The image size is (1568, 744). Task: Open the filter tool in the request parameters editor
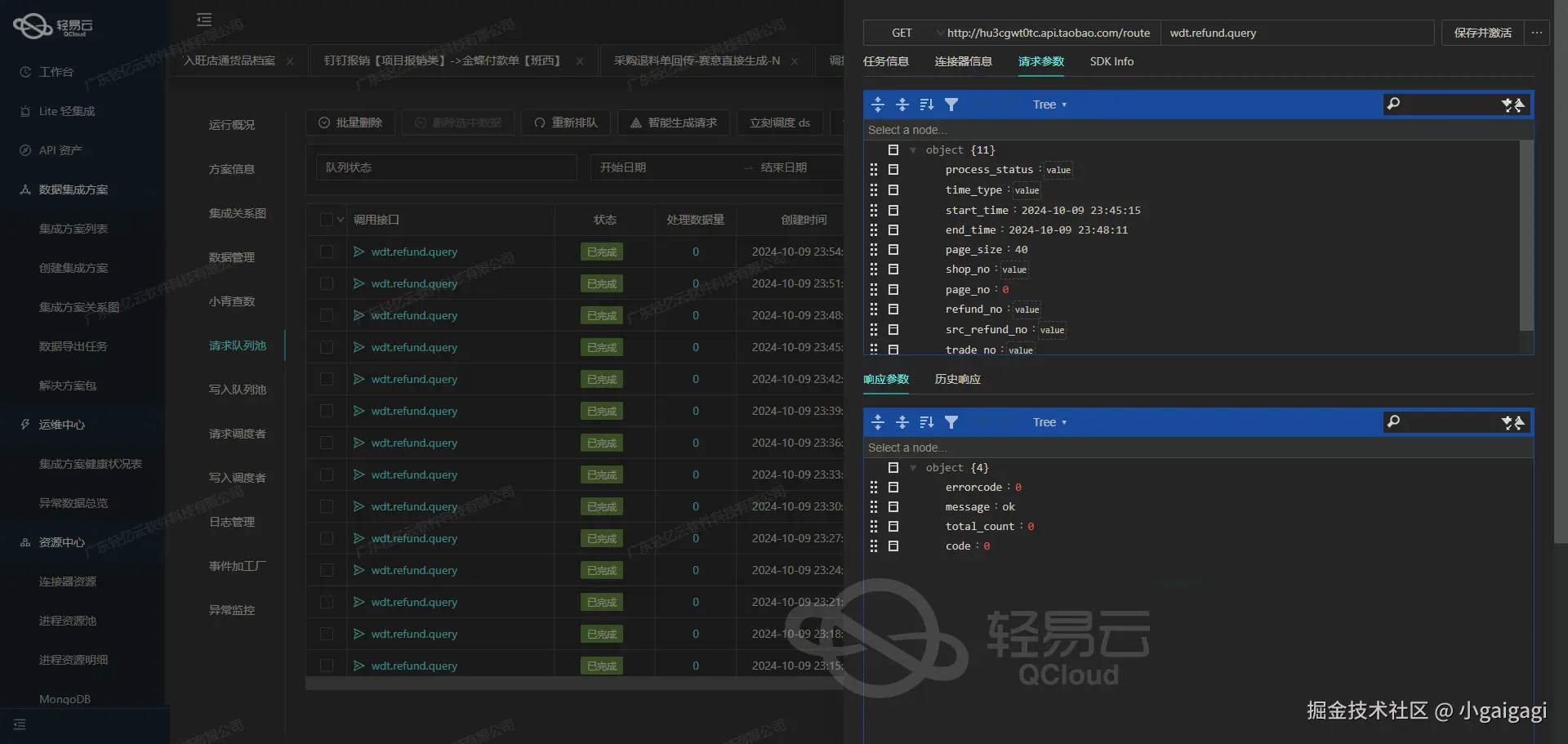click(951, 105)
